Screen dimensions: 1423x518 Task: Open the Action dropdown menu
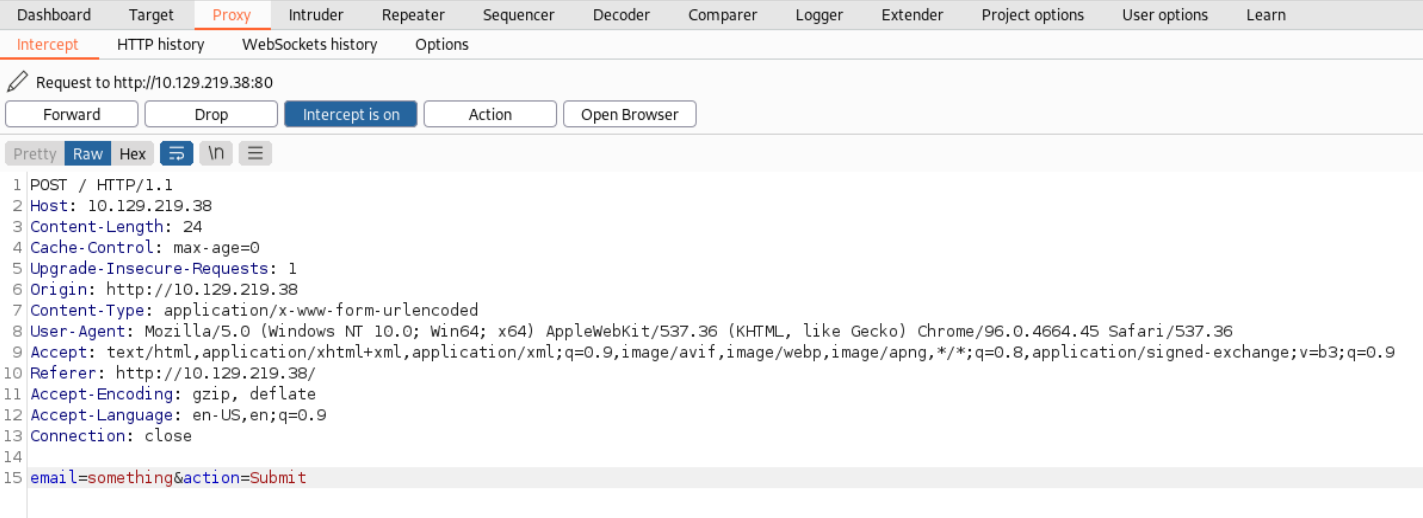coord(490,114)
